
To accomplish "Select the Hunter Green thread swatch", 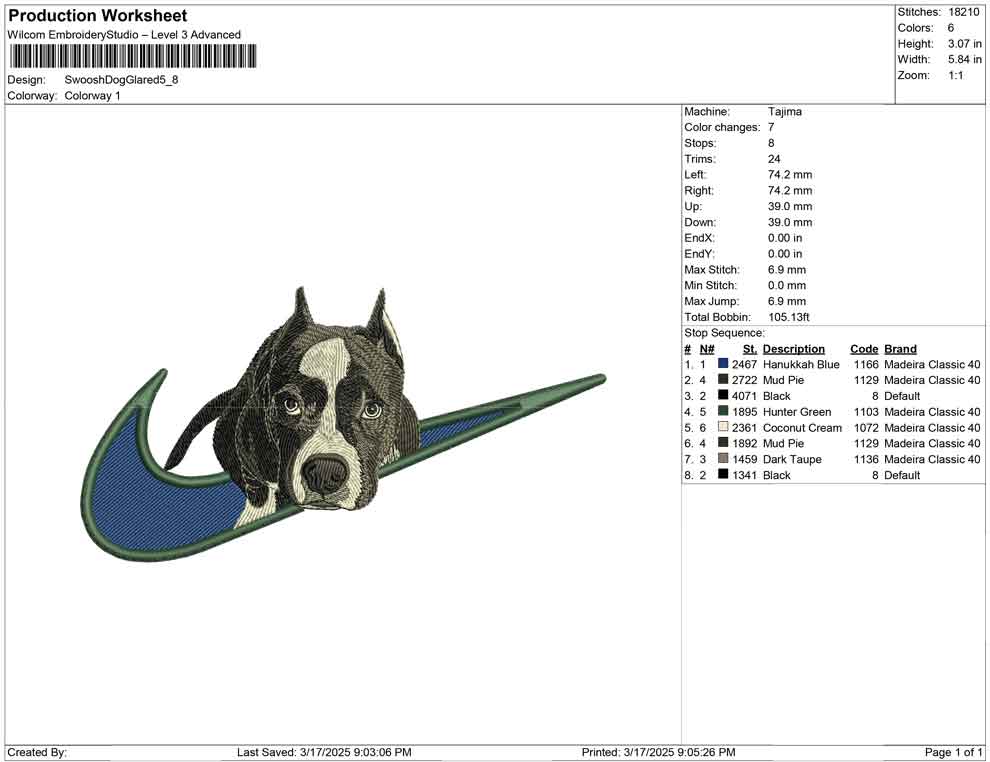I will click(x=723, y=412).
